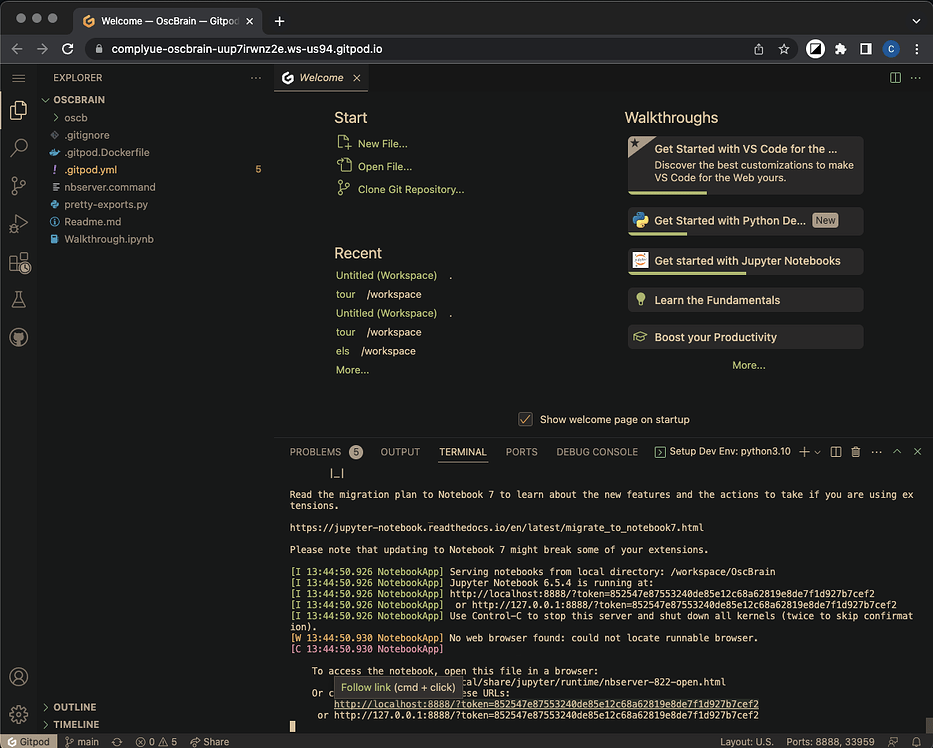Switch to the PROBLEMS tab
This screenshot has width=933, height=748.
click(x=315, y=452)
